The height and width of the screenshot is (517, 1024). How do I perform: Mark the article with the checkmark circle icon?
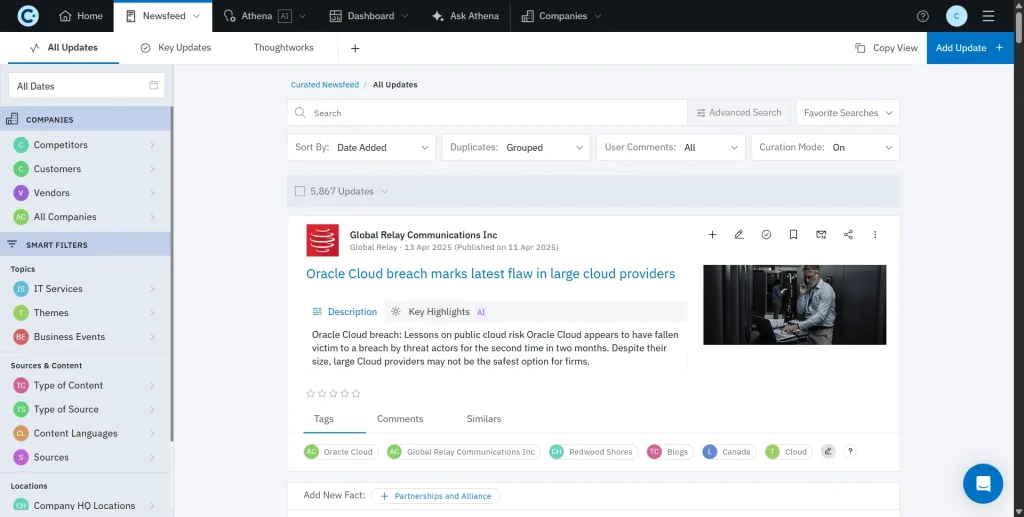tap(766, 235)
